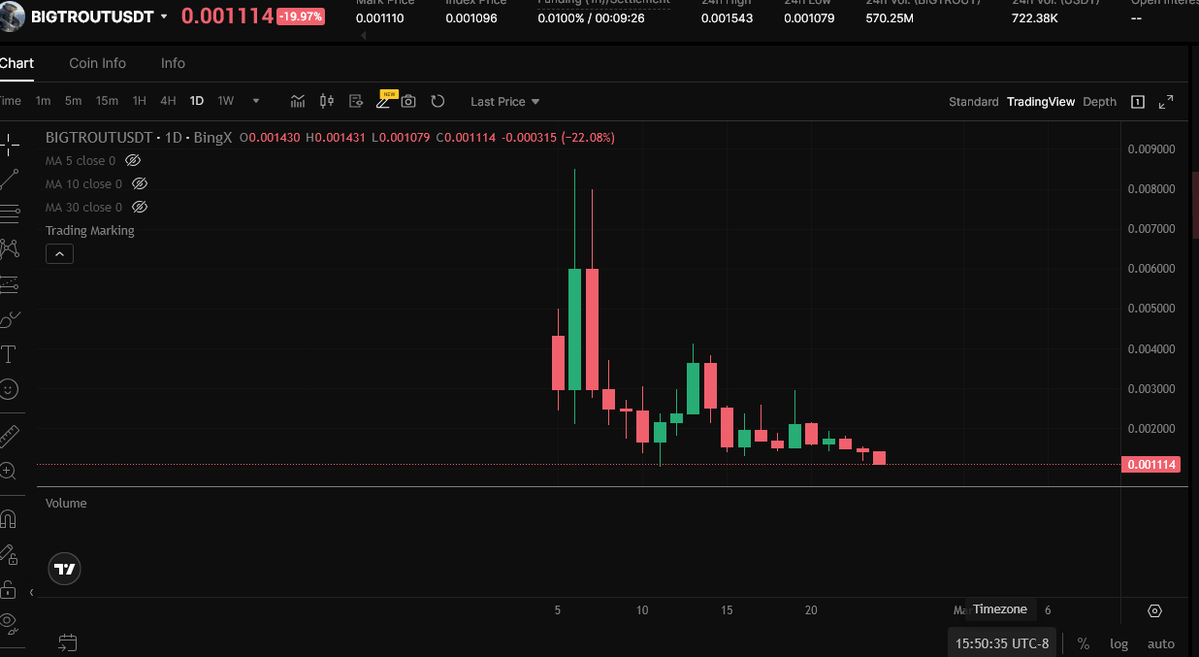The width and height of the screenshot is (1199, 657).
Task: Switch to the TradingView chart view
Action: [1041, 102]
